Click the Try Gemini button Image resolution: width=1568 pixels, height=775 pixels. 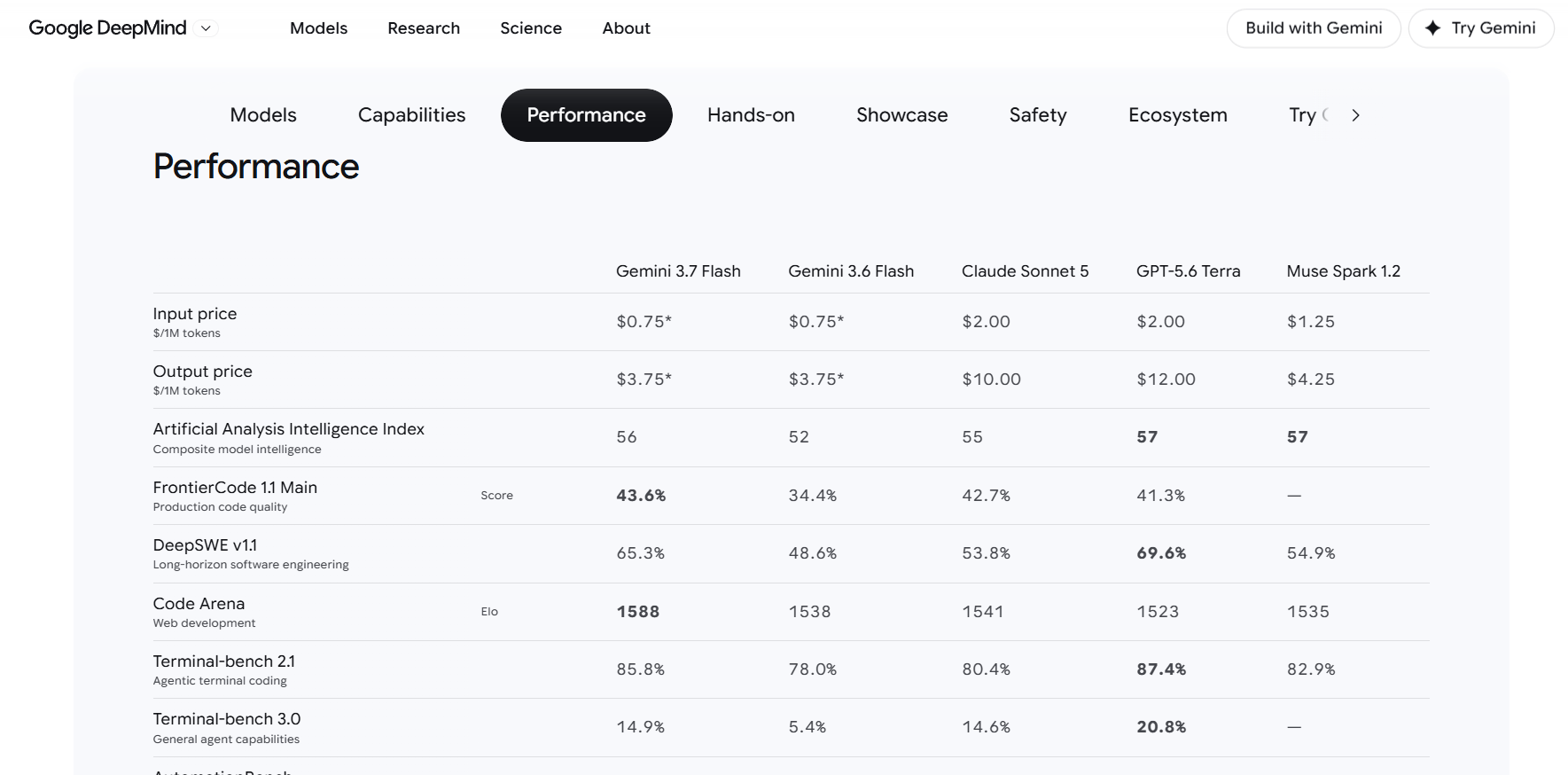(x=1481, y=28)
